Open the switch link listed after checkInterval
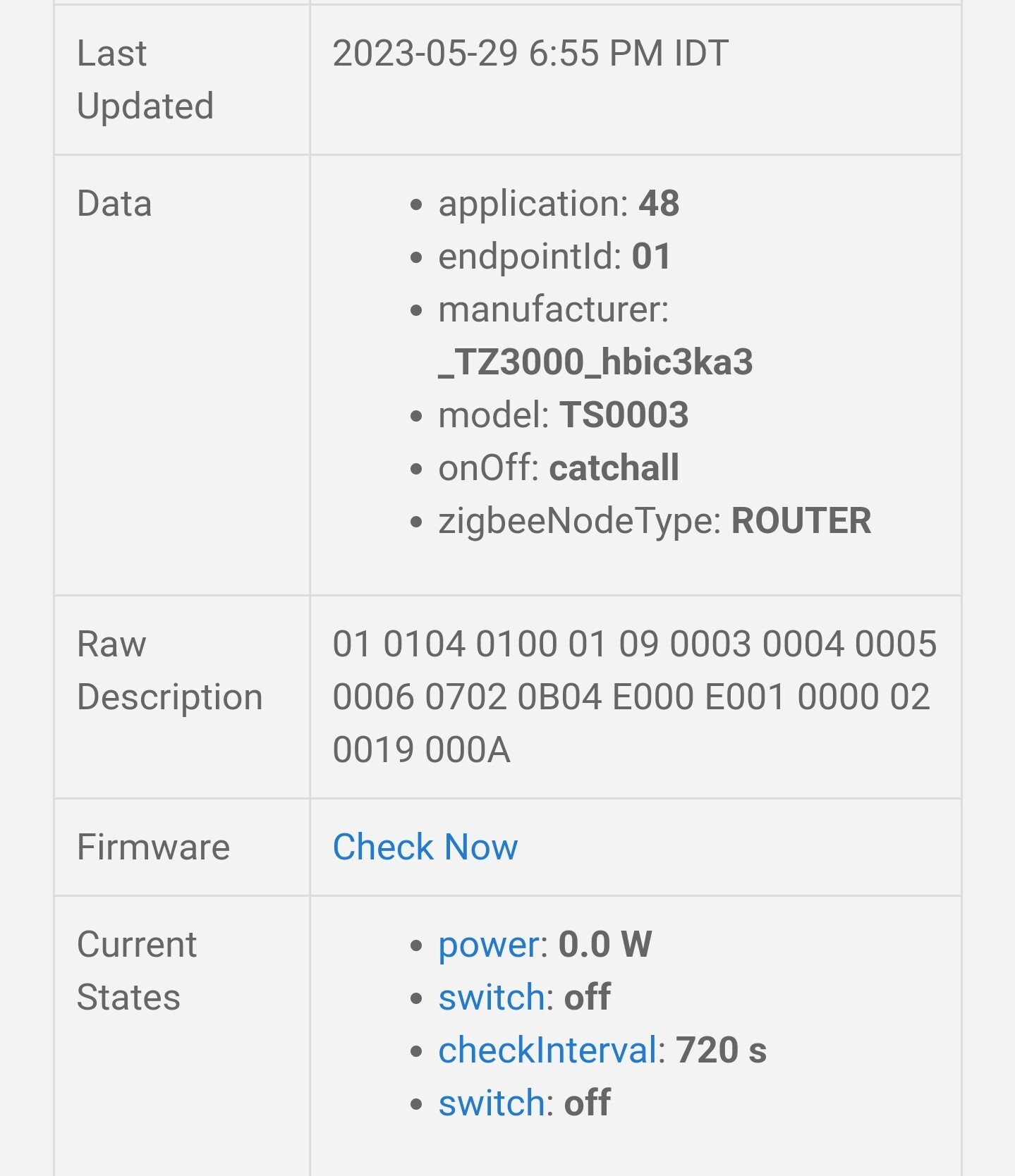Viewport: 1015px width, 1176px height. tap(492, 1103)
